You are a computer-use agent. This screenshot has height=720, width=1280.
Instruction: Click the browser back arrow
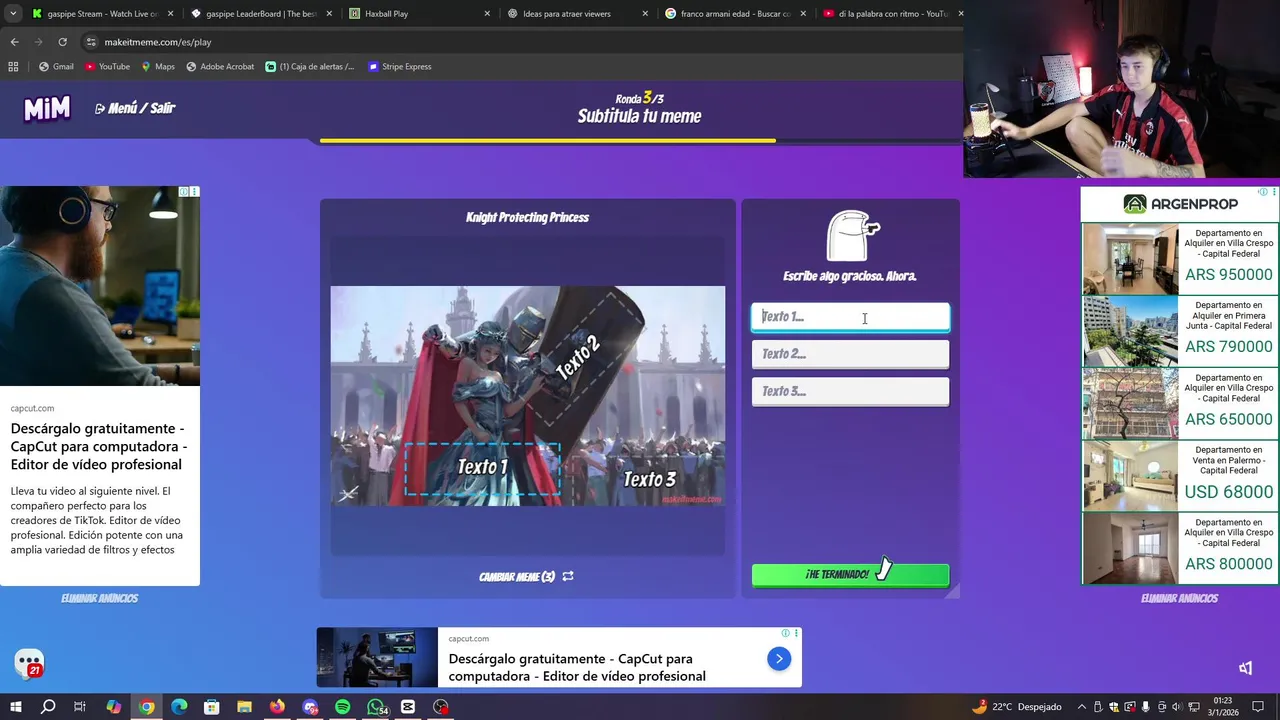tap(14, 42)
